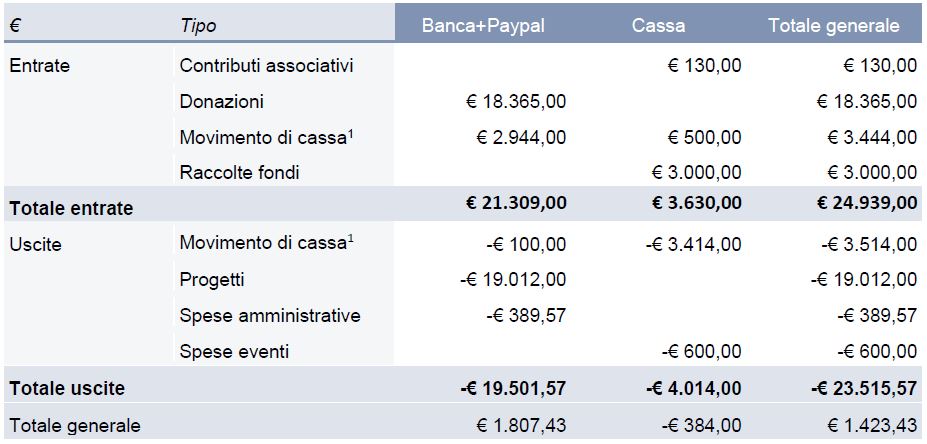The image size is (927, 444).
Task: Click the Spese amministrative row label
Action: pyautogui.click(x=270, y=315)
